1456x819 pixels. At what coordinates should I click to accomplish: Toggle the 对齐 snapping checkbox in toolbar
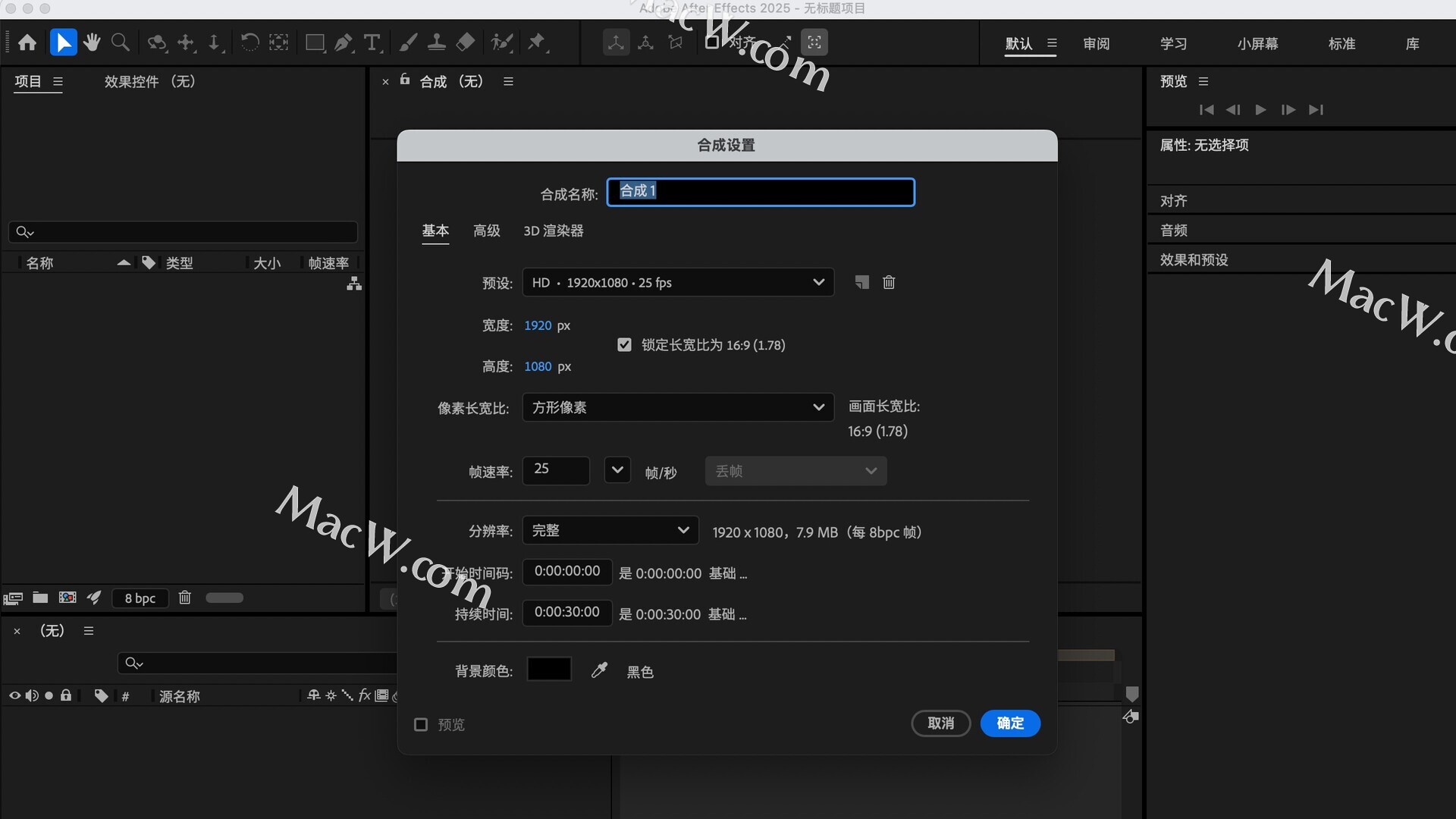[x=712, y=42]
